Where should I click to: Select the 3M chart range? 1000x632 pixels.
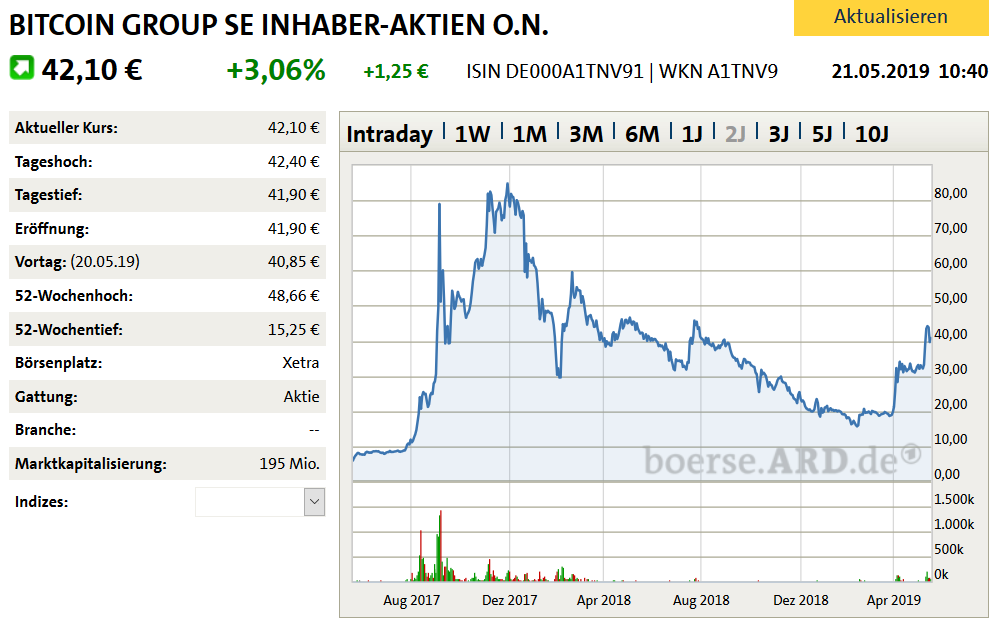585,134
